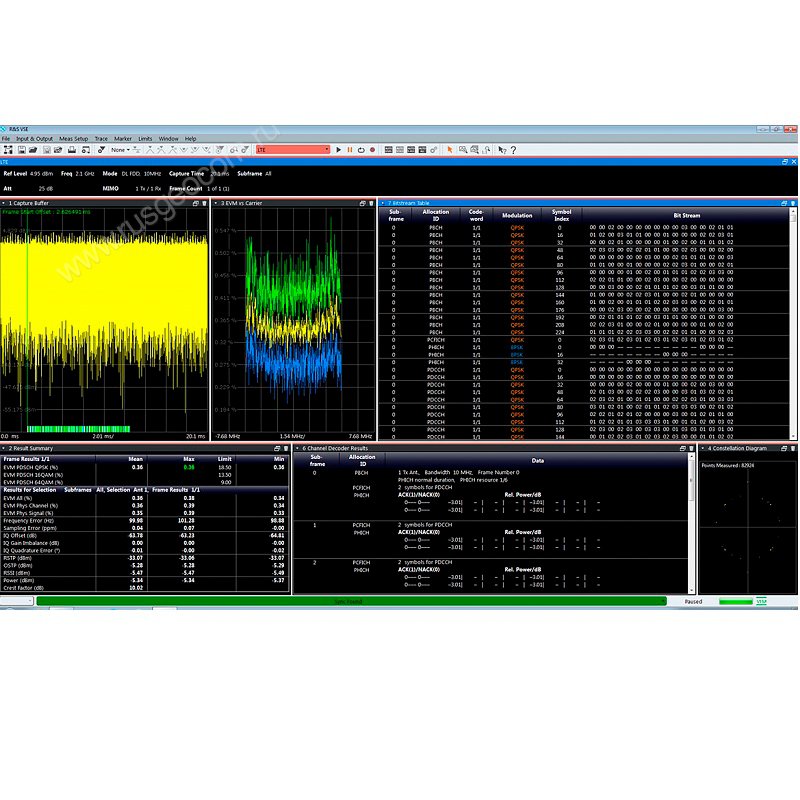
Task: Undock the EVM vs Carrier window
Action: coord(362,203)
